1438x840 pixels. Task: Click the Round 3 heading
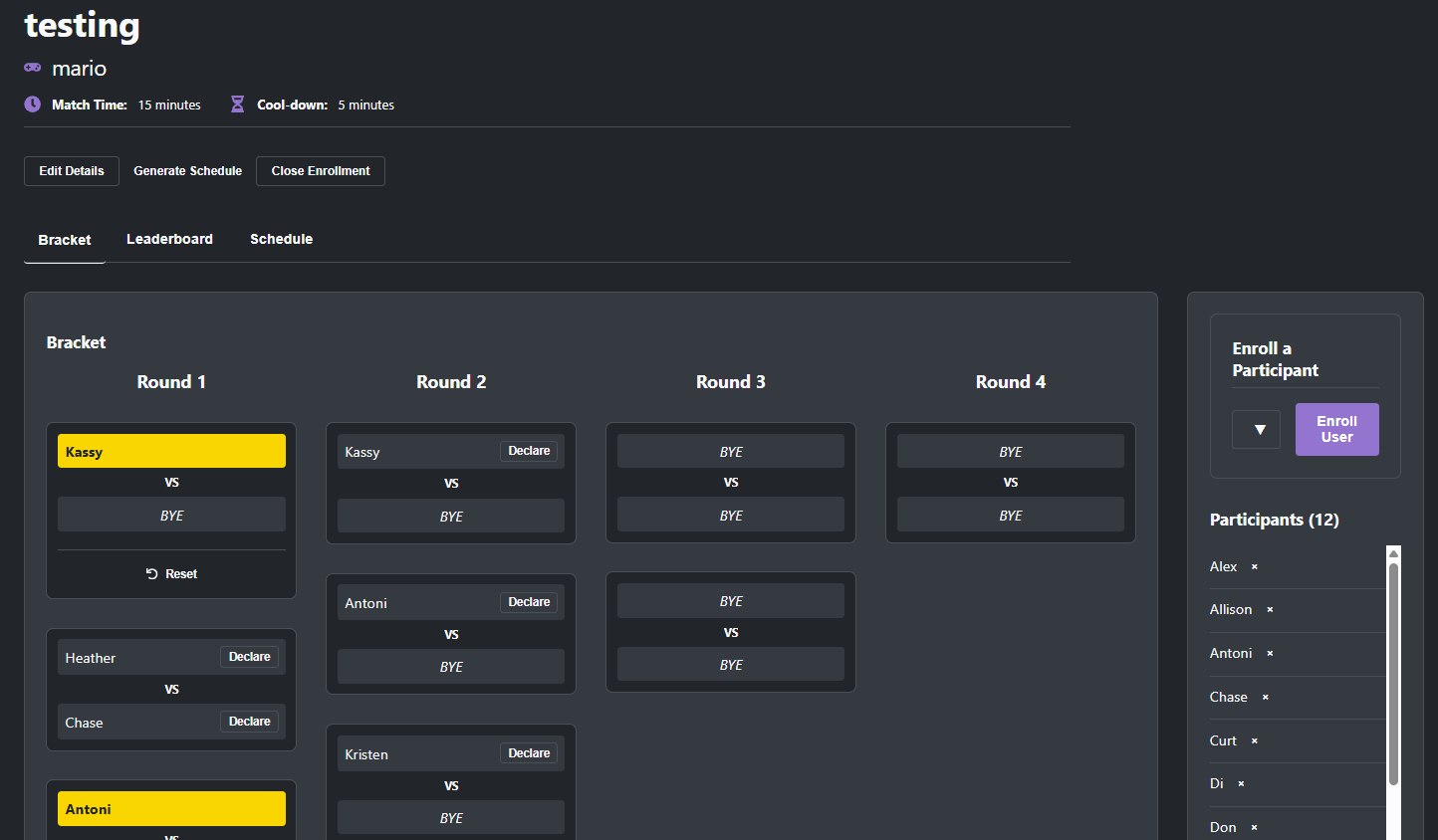point(731,382)
